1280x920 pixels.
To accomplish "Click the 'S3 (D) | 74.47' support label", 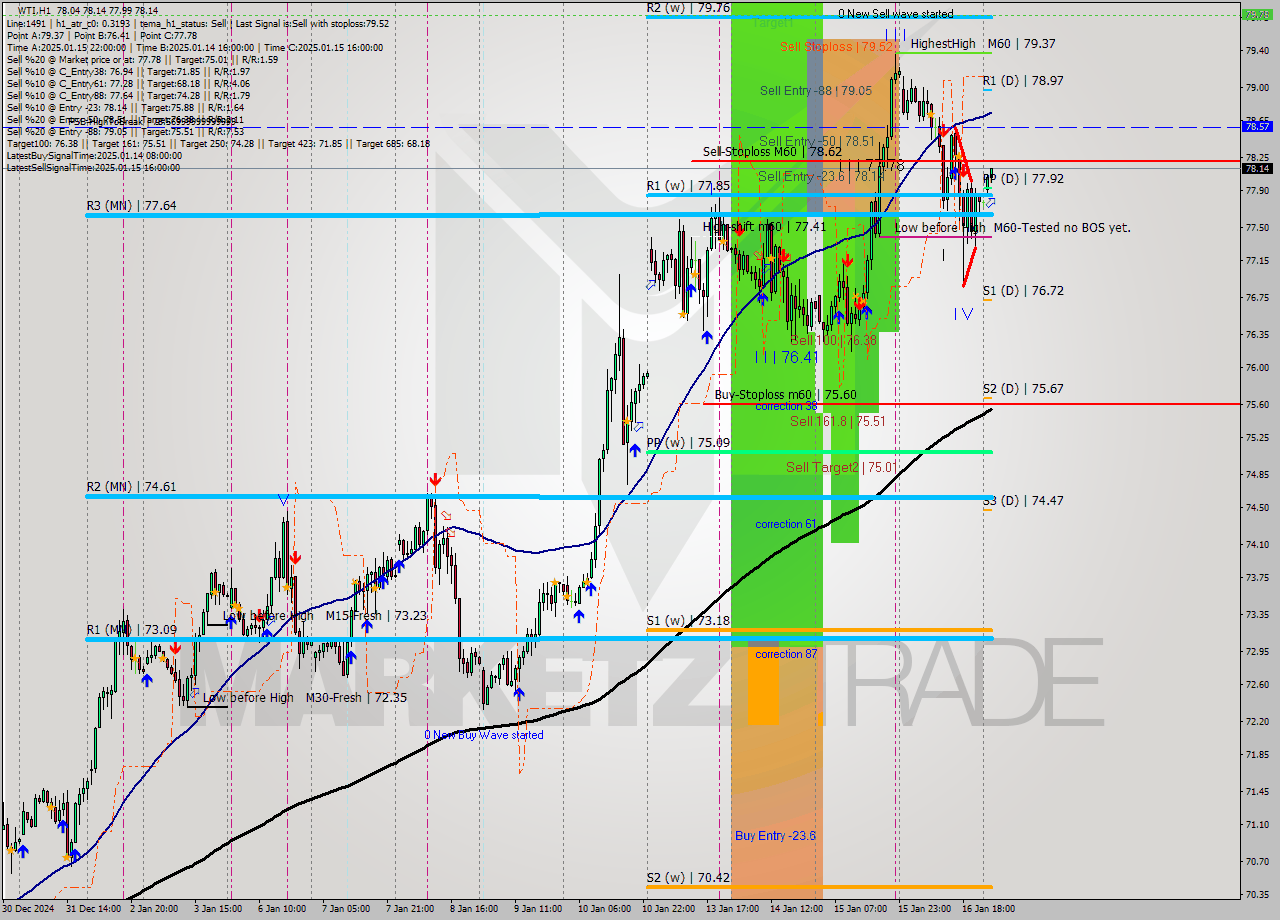I will [x=1022, y=501].
